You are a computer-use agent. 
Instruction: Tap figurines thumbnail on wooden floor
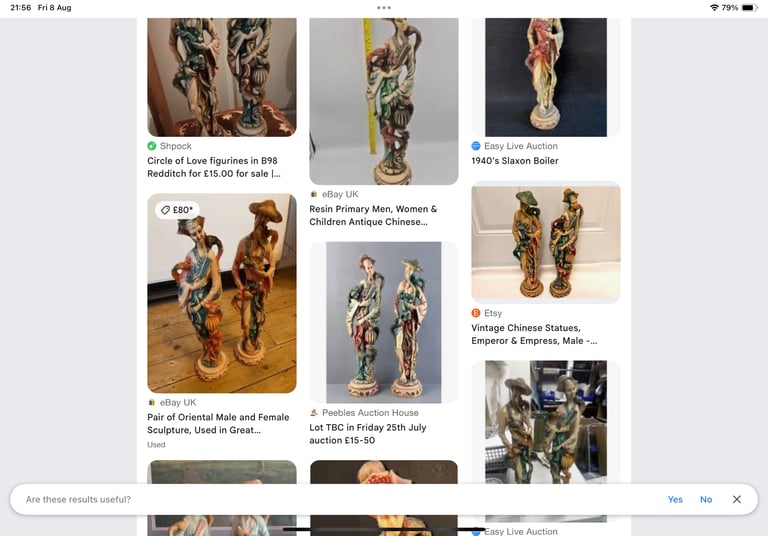[222, 293]
